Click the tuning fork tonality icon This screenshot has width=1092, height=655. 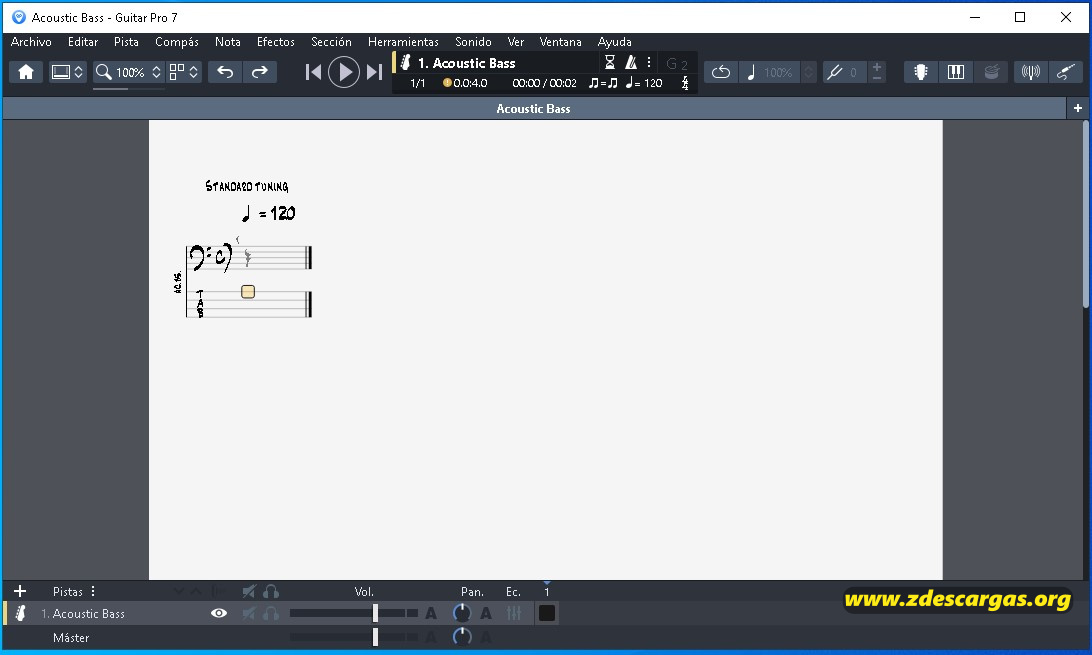pos(834,72)
